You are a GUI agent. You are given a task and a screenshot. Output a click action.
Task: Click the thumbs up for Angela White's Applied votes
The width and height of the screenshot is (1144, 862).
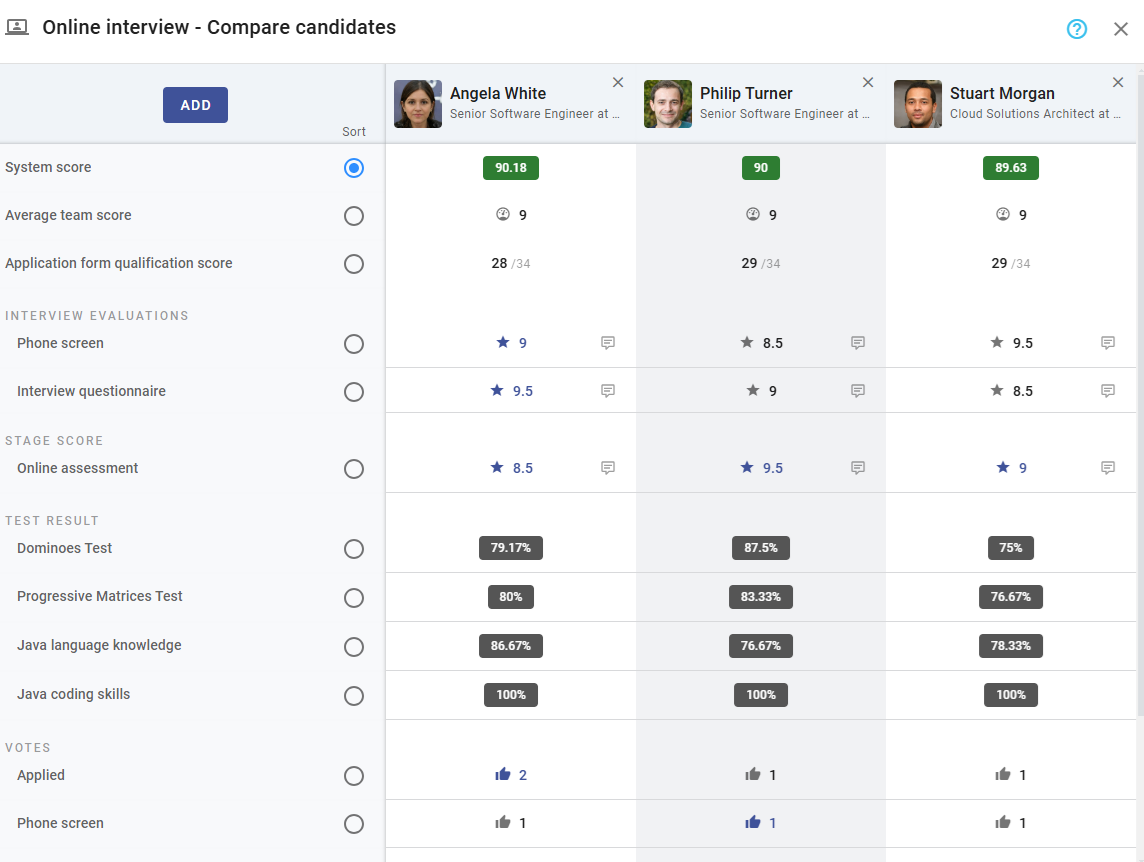pyautogui.click(x=503, y=774)
